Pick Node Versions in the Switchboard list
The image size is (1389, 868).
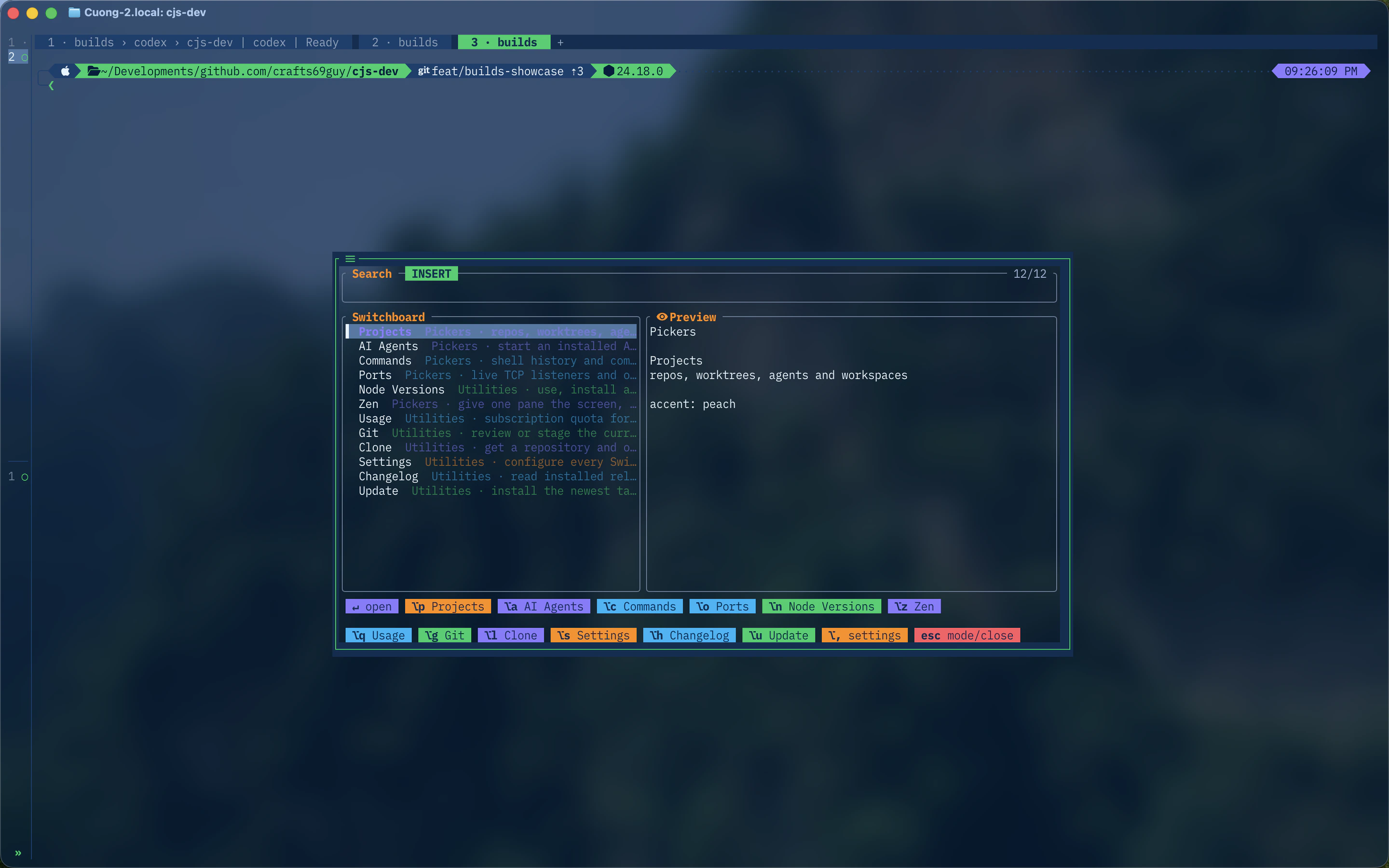[491, 389]
